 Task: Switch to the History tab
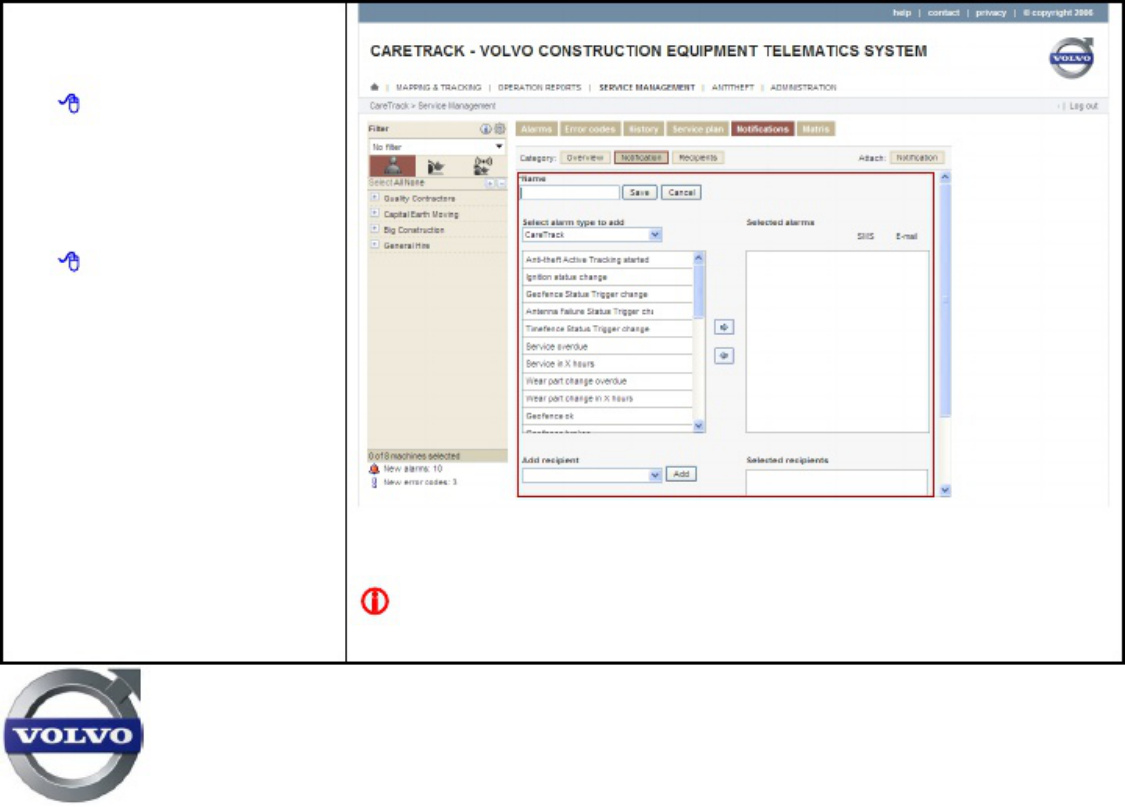pyautogui.click(x=643, y=129)
